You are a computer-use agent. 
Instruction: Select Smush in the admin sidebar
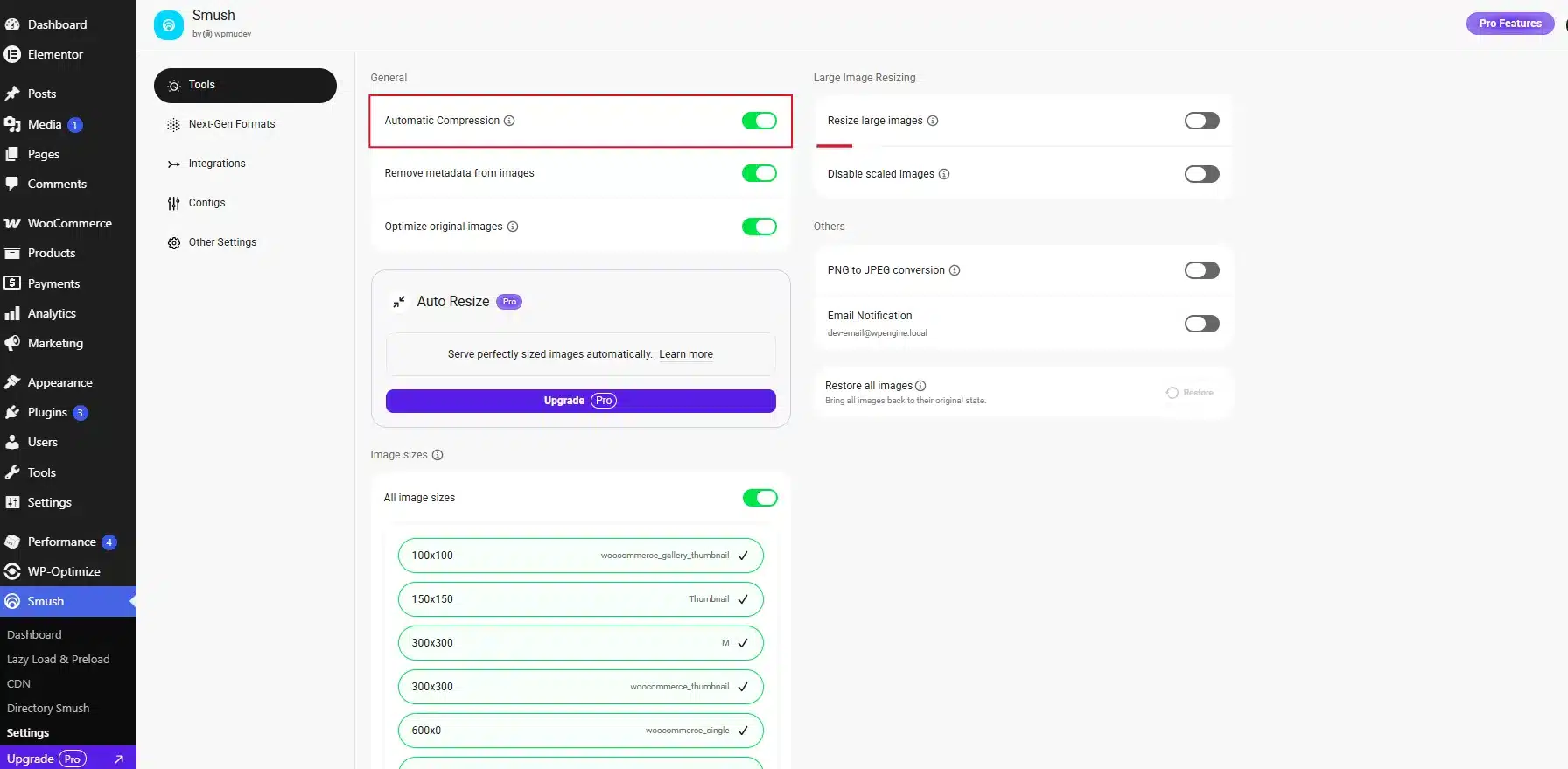[x=68, y=601]
